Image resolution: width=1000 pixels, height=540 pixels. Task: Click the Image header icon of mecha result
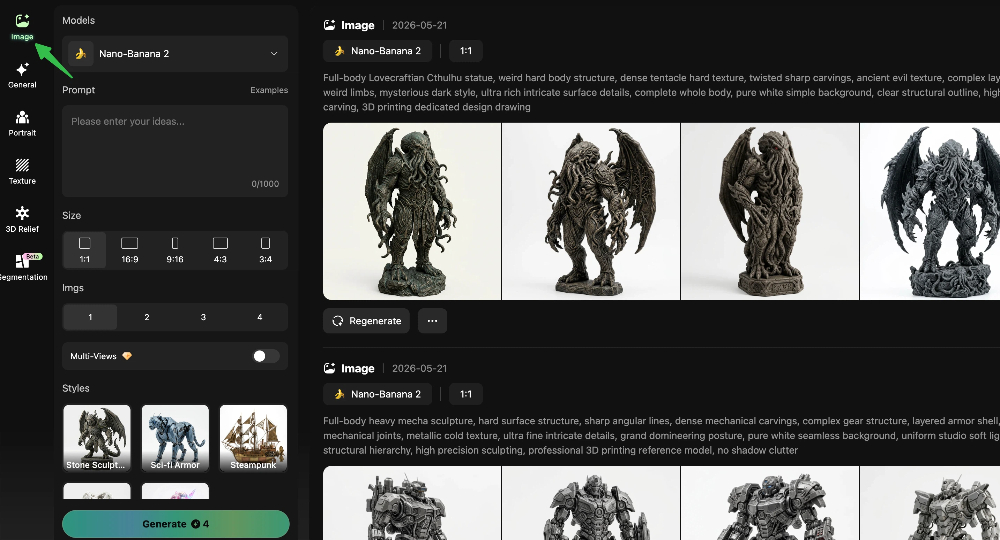[x=330, y=369]
